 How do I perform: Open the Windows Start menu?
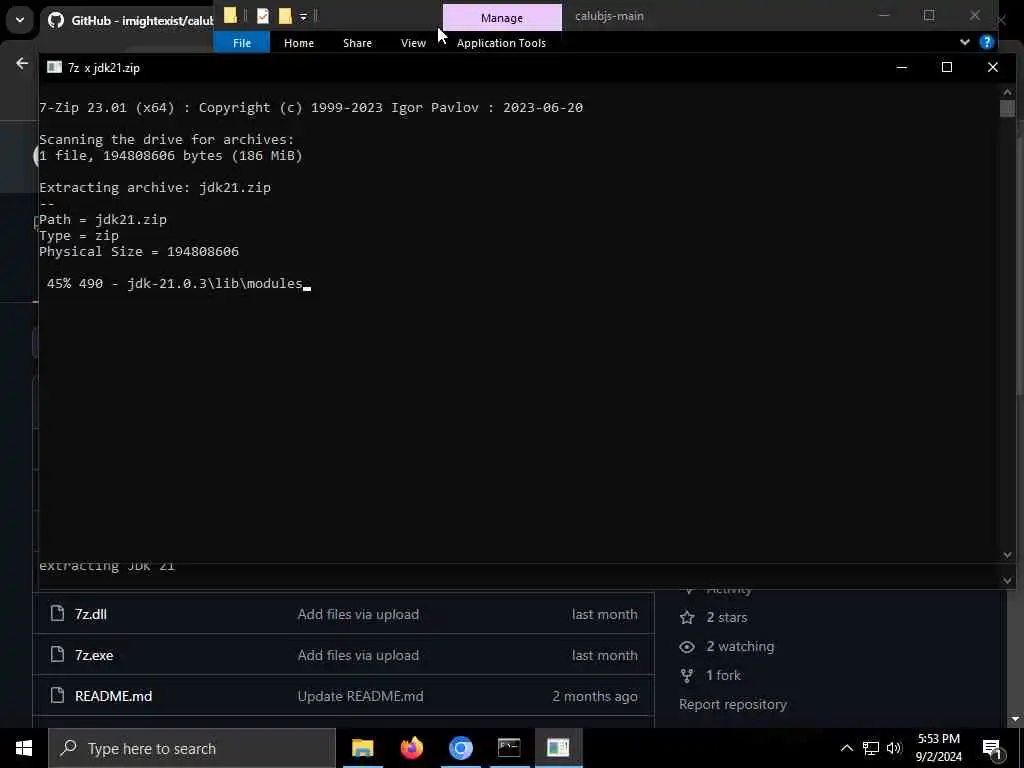[24, 748]
